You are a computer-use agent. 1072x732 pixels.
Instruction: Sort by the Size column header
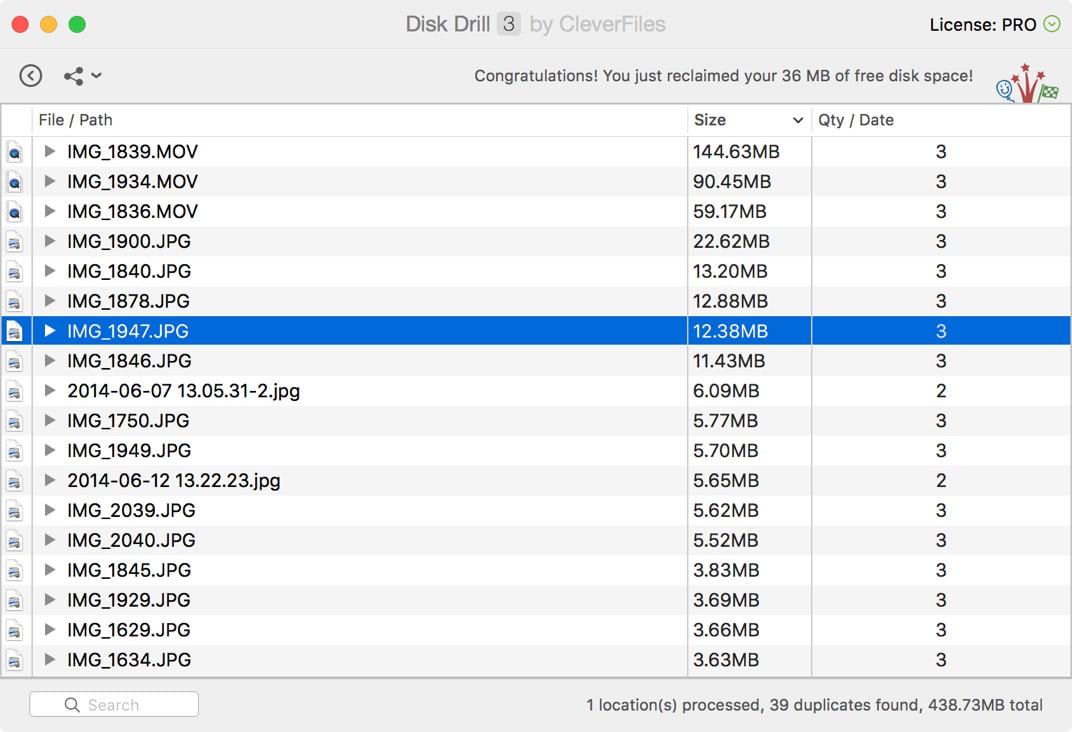pyautogui.click(x=749, y=120)
